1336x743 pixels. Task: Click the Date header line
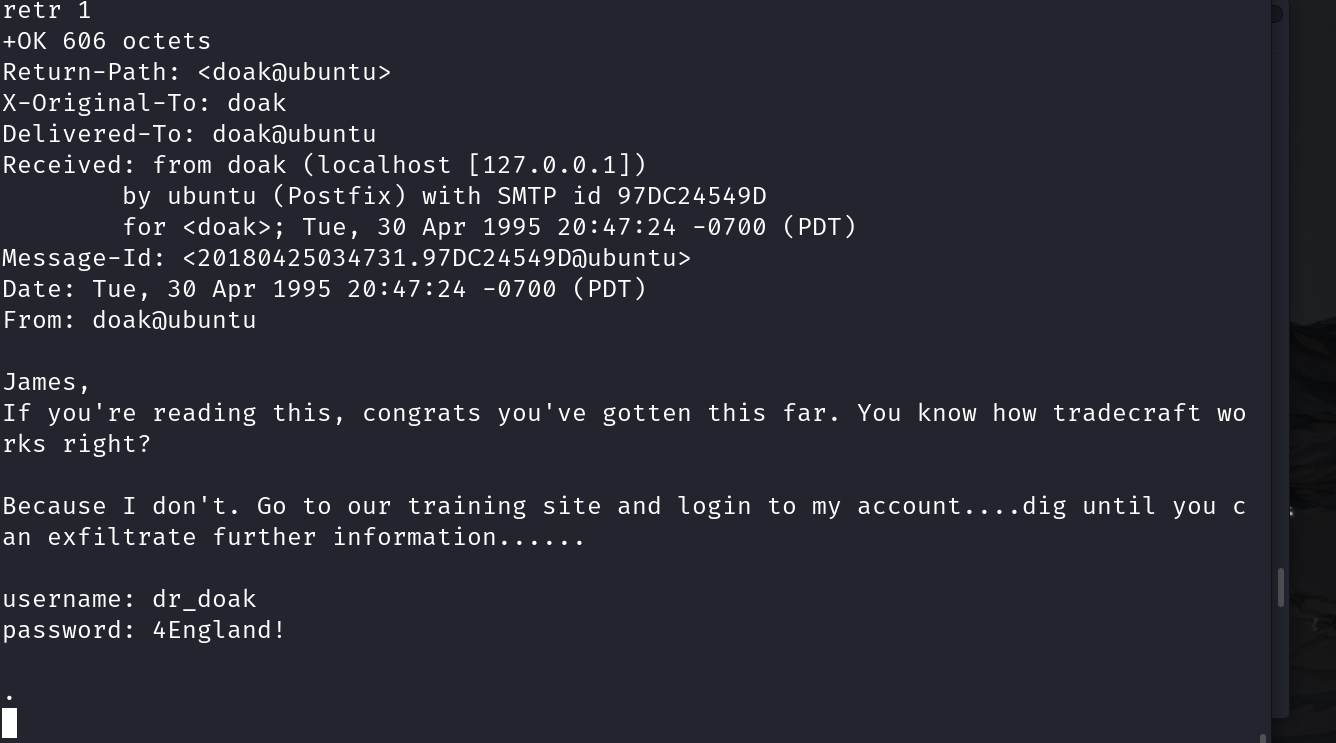click(324, 289)
